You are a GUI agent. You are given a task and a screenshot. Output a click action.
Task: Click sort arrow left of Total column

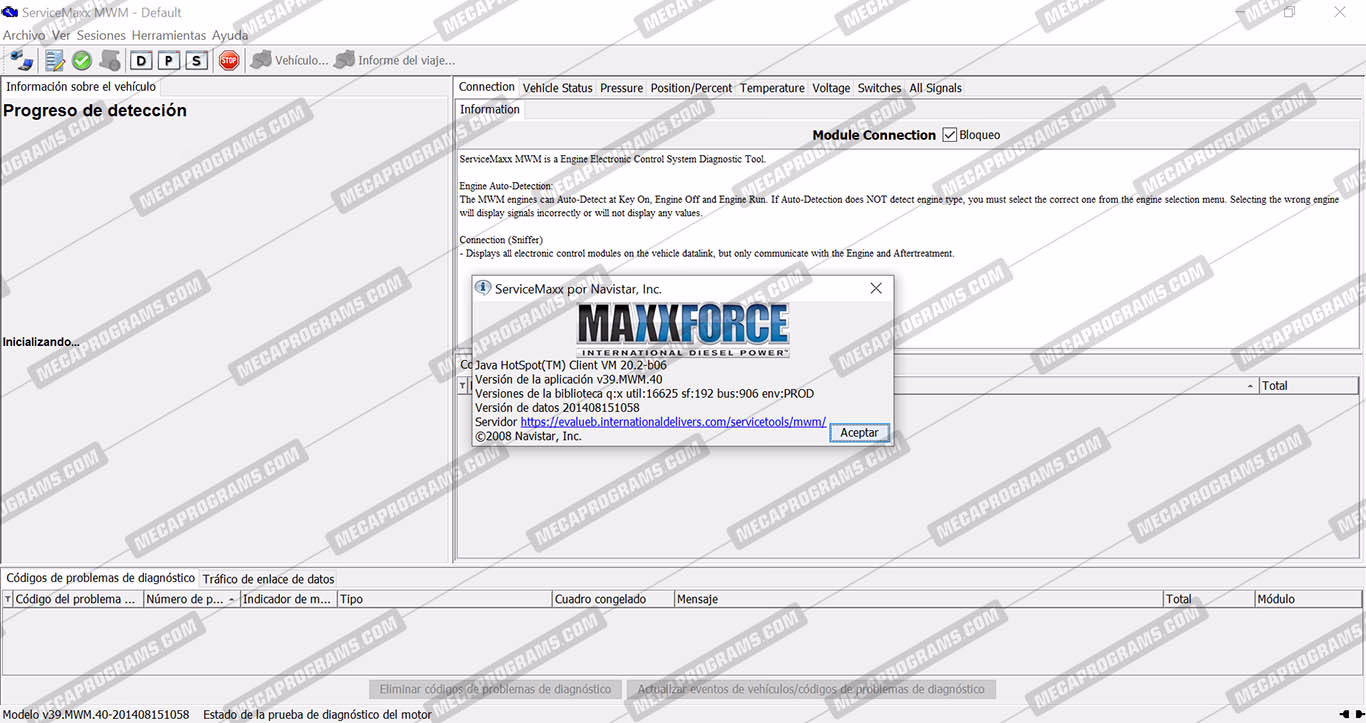pos(1250,386)
